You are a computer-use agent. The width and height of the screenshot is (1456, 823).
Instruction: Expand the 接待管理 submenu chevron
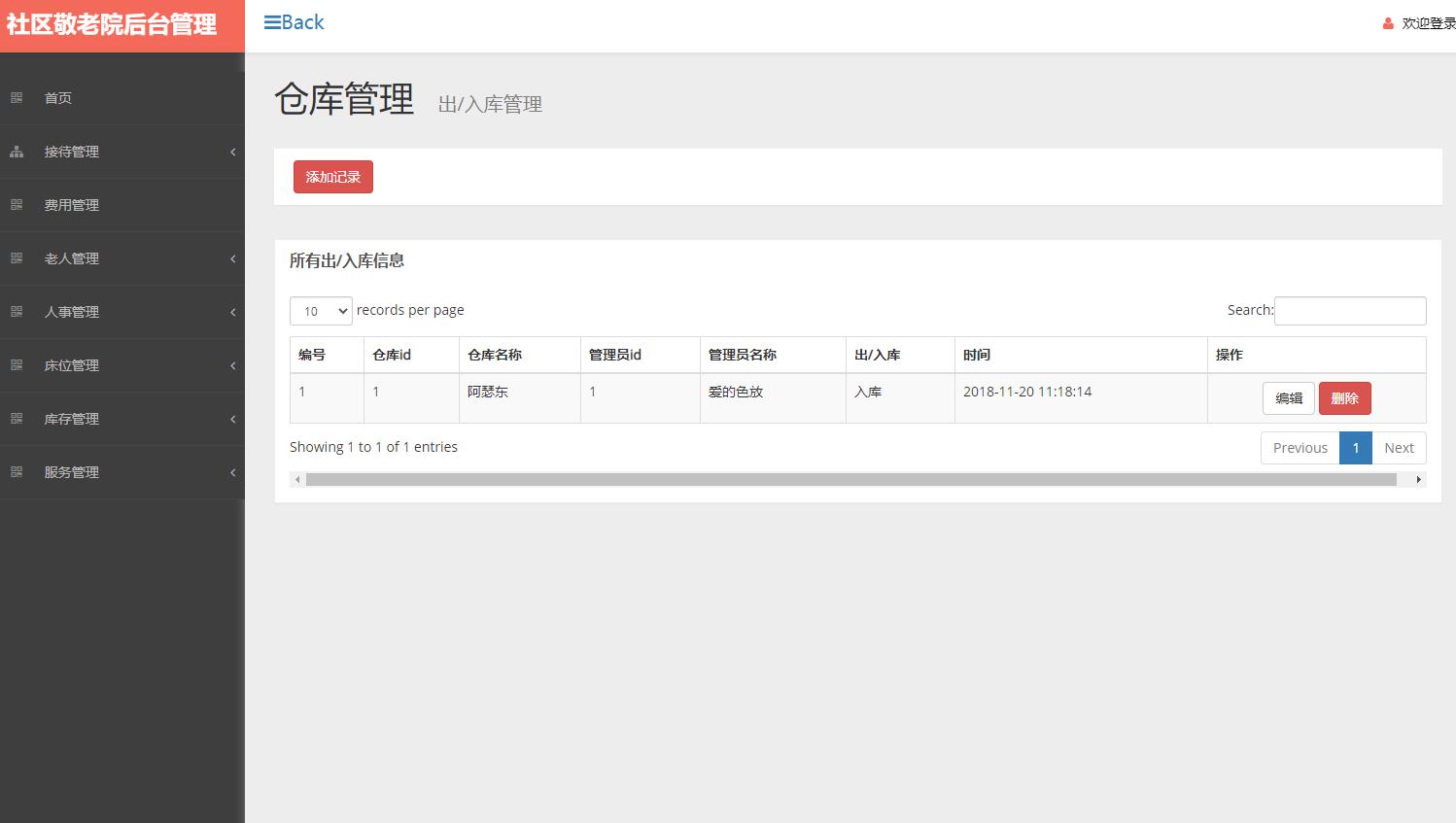[x=232, y=152]
